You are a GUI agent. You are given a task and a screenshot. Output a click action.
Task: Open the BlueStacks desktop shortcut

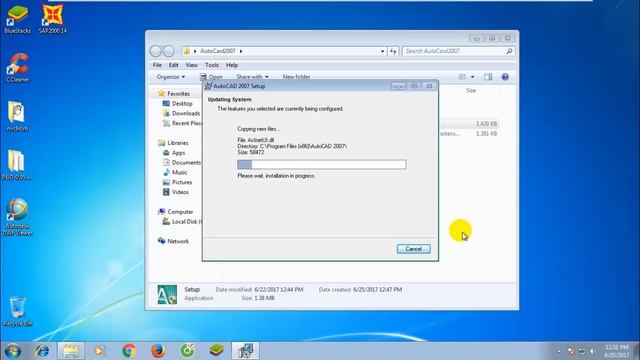[x=17, y=18]
